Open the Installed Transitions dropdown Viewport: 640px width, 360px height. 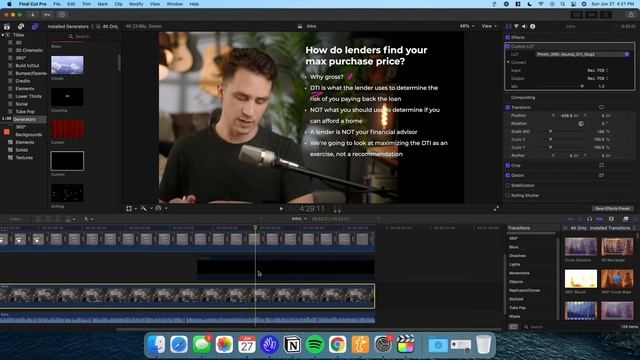[x=612, y=228]
